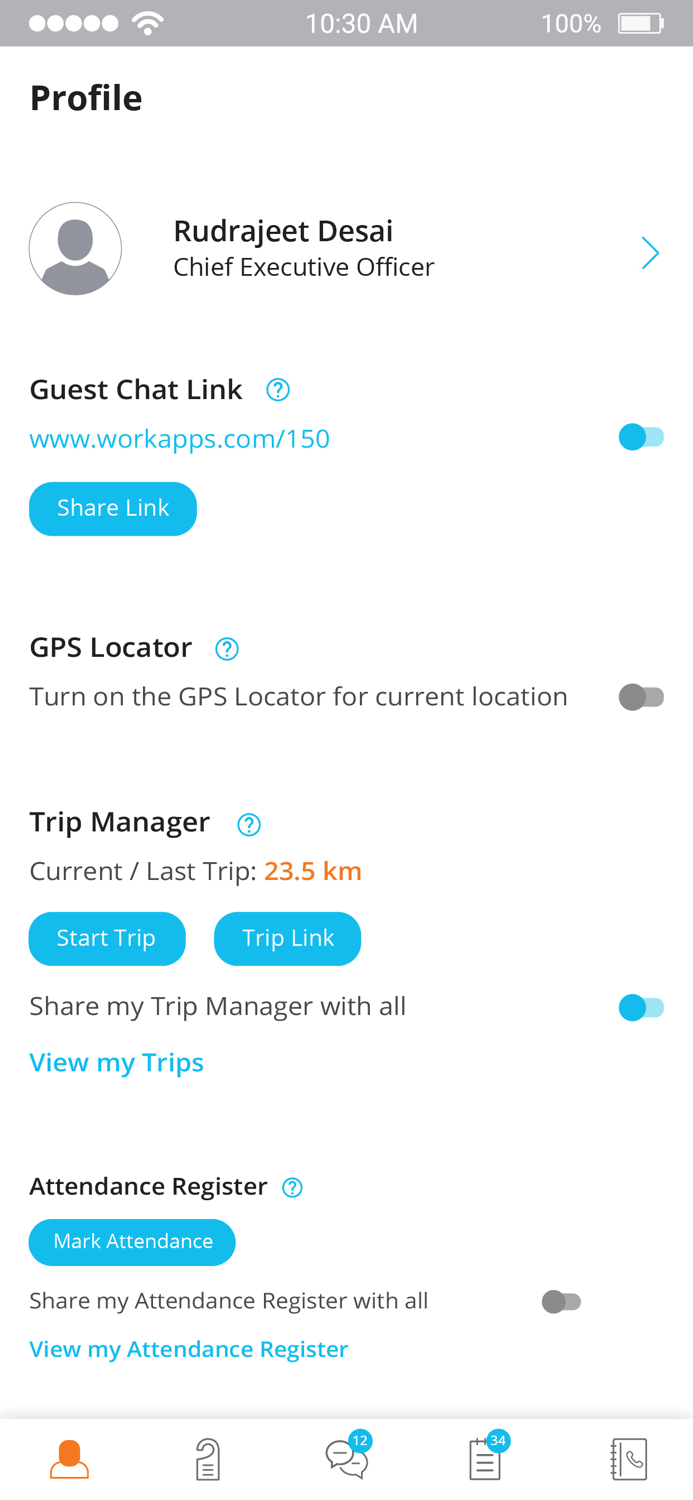Screen dimensions: 693x1500
Task: Disable the Guest Chat Link toggle
Action: [641, 437]
